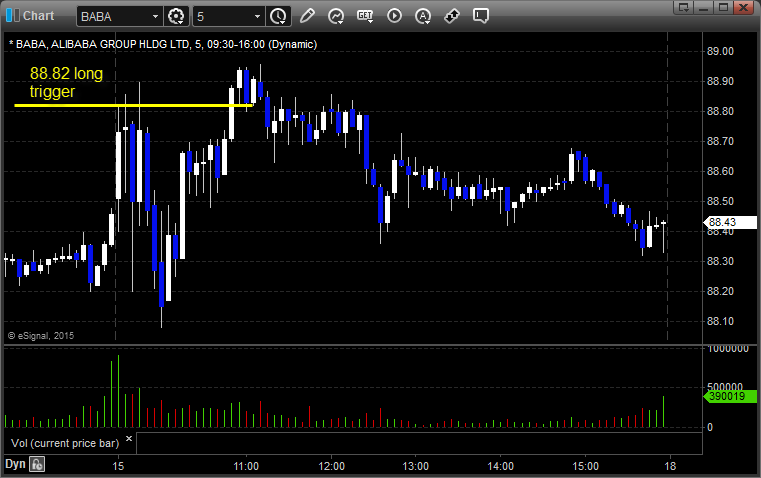This screenshot has width=761, height=478.
Task: Click the green volume marker 390019
Action: coord(730,396)
